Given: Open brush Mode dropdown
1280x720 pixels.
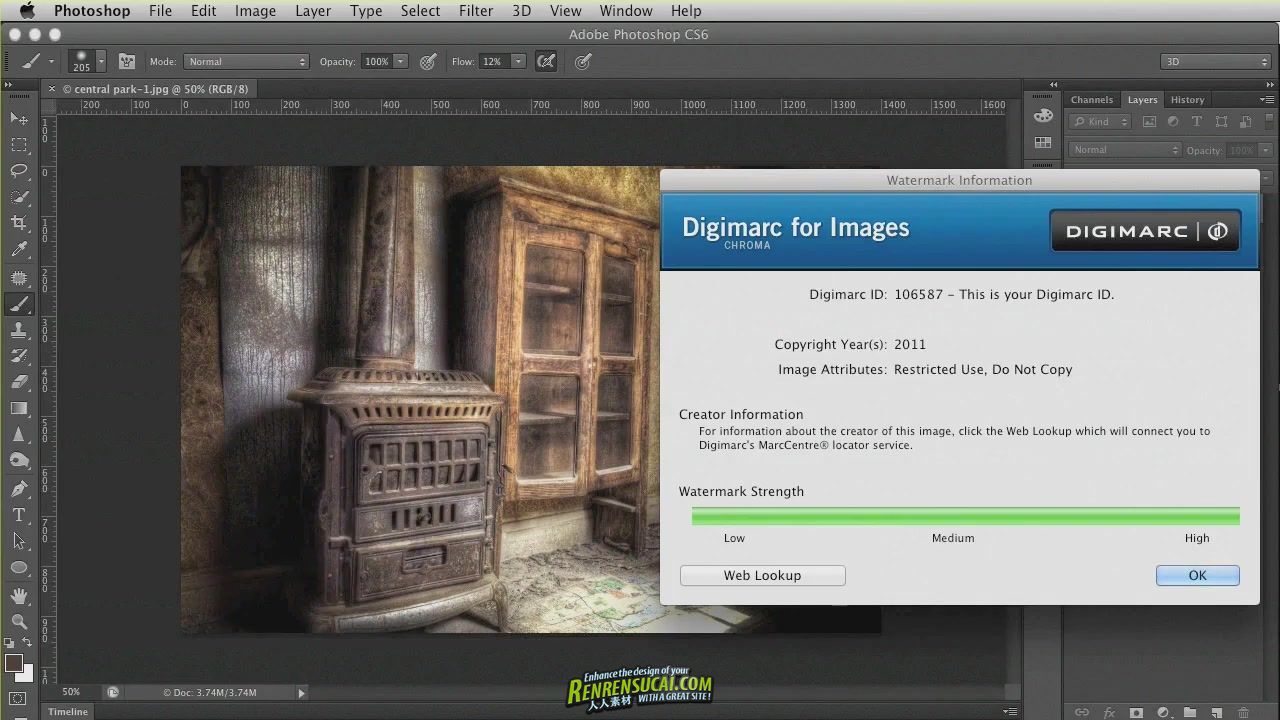Looking at the screenshot, I should (x=246, y=61).
